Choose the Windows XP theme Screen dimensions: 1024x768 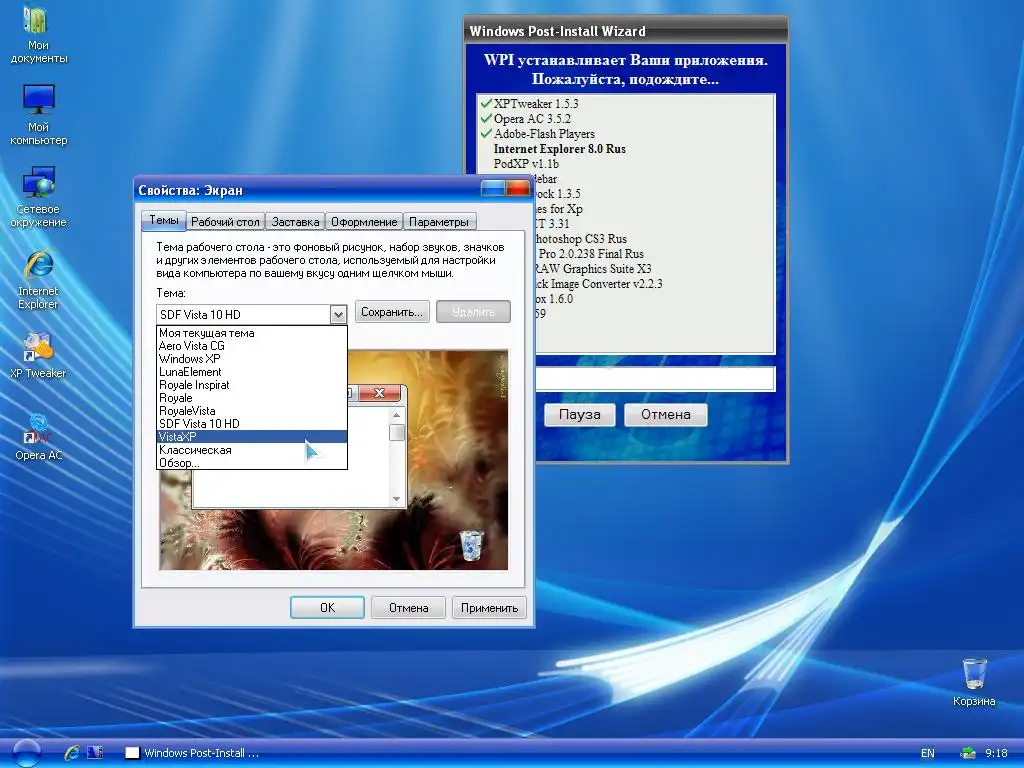pyautogui.click(x=252, y=359)
